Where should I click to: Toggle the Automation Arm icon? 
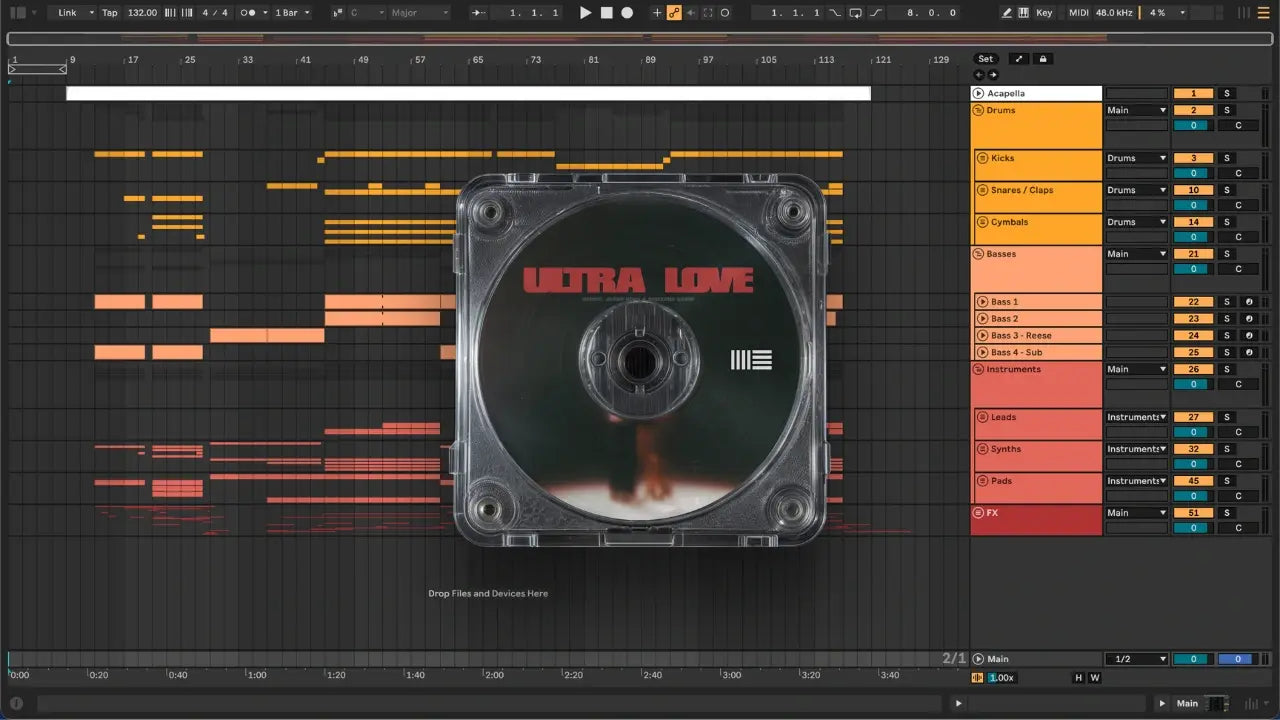click(674, 13)
